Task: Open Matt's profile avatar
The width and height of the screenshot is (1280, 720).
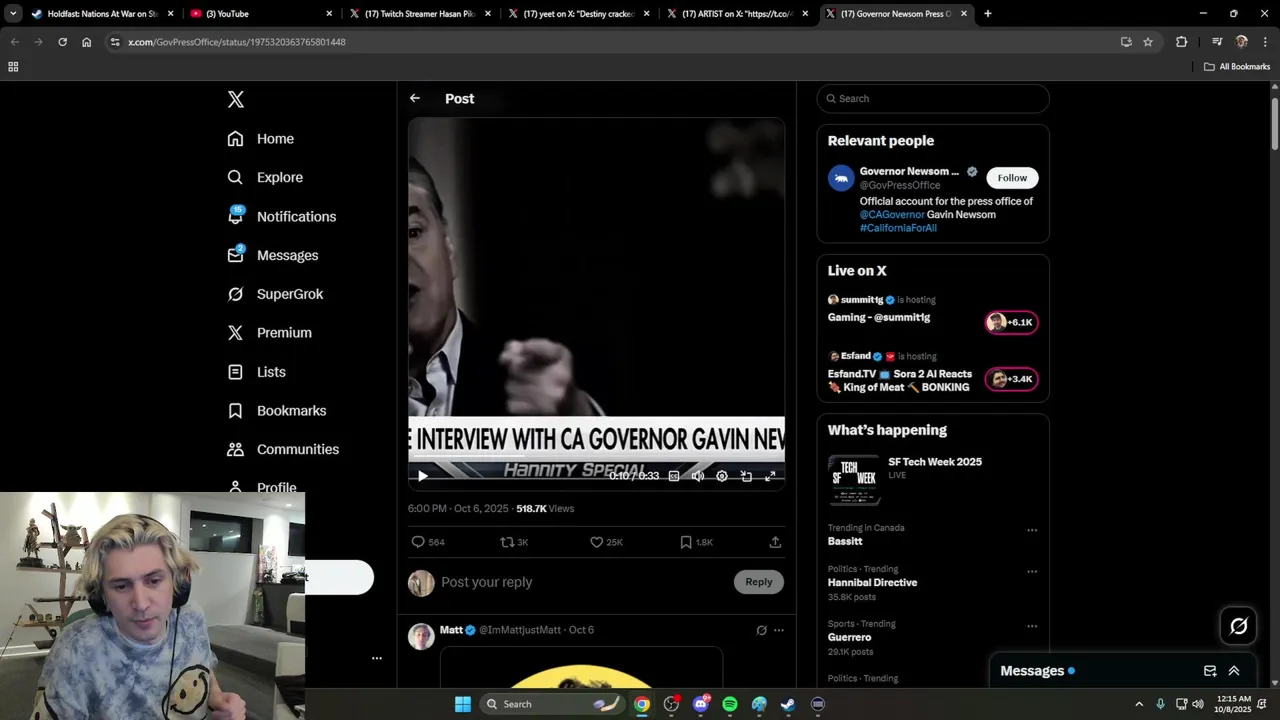Action: (x=421, y=636)
